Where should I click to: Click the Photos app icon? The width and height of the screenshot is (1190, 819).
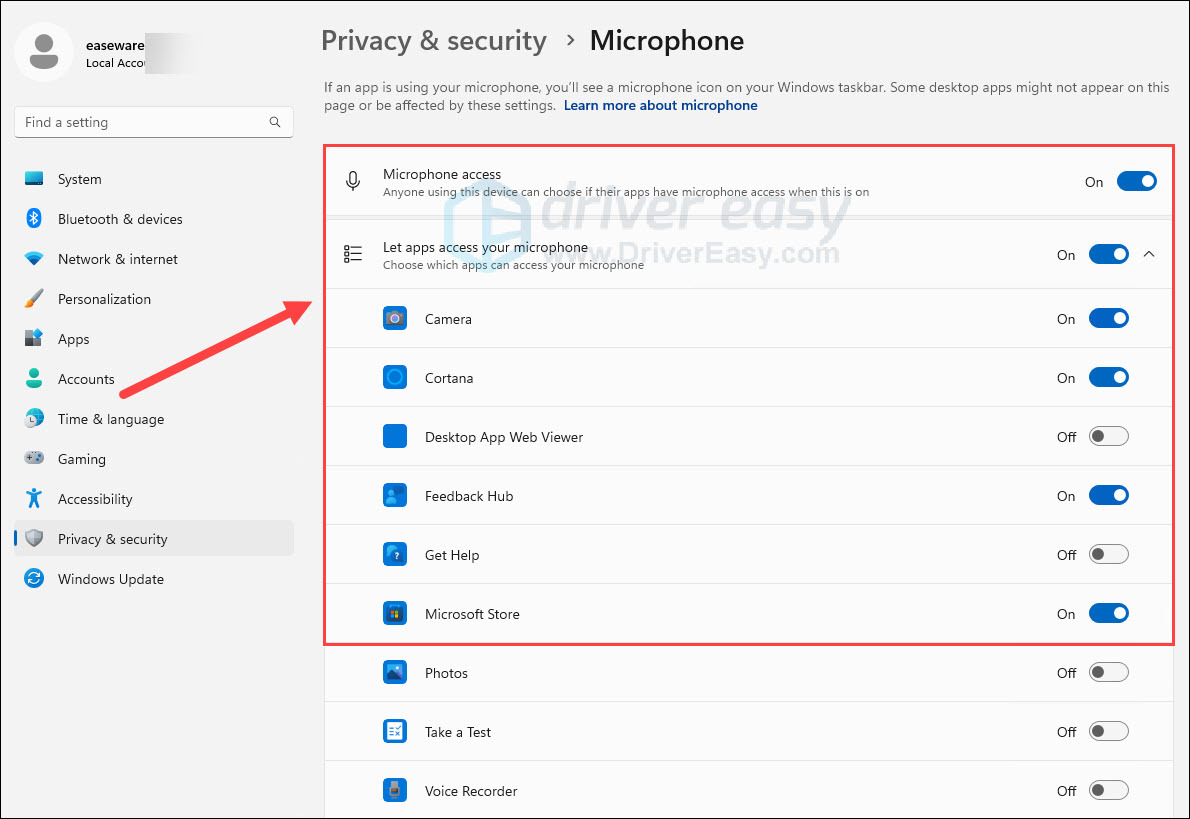coord(395,673)
